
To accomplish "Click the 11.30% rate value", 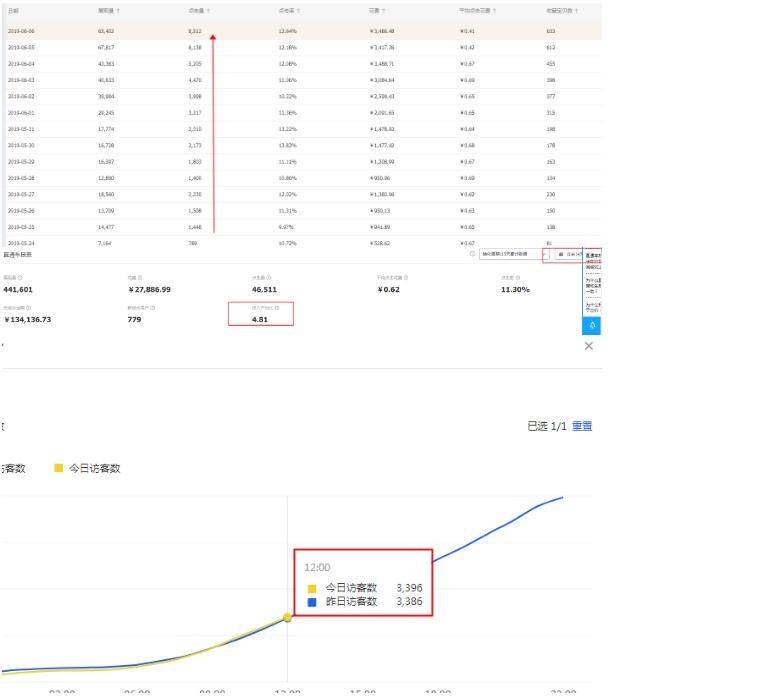I will [x=515, y=290].
